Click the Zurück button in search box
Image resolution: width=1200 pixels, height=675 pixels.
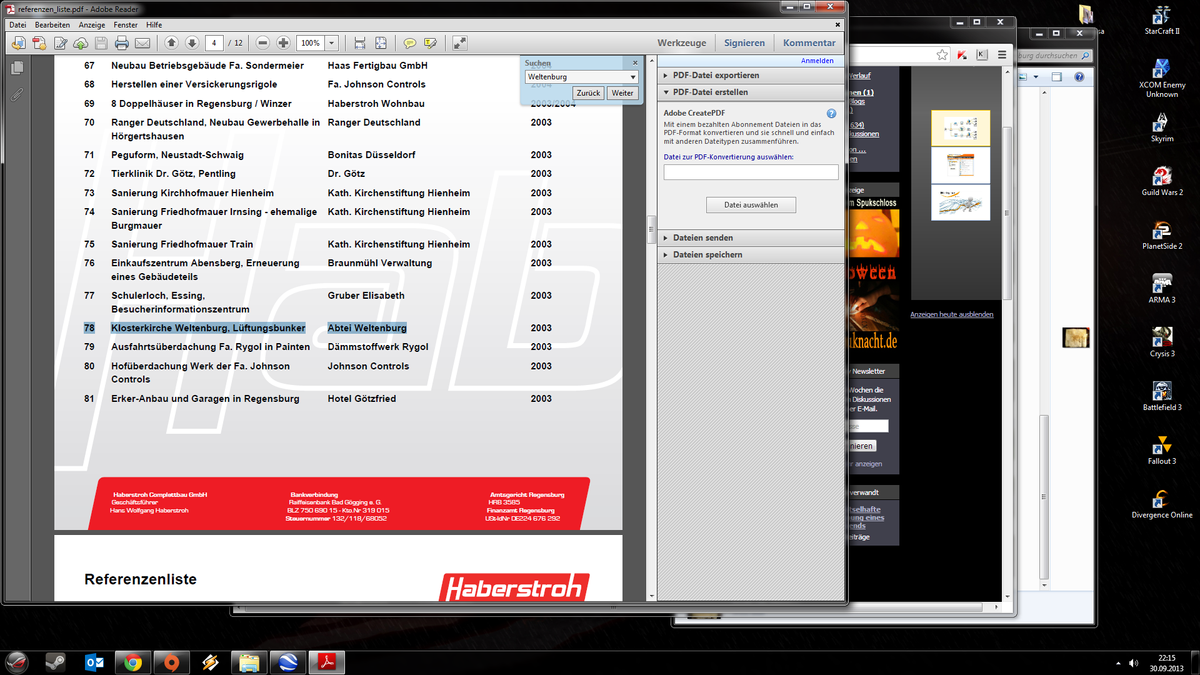[589, 93]
